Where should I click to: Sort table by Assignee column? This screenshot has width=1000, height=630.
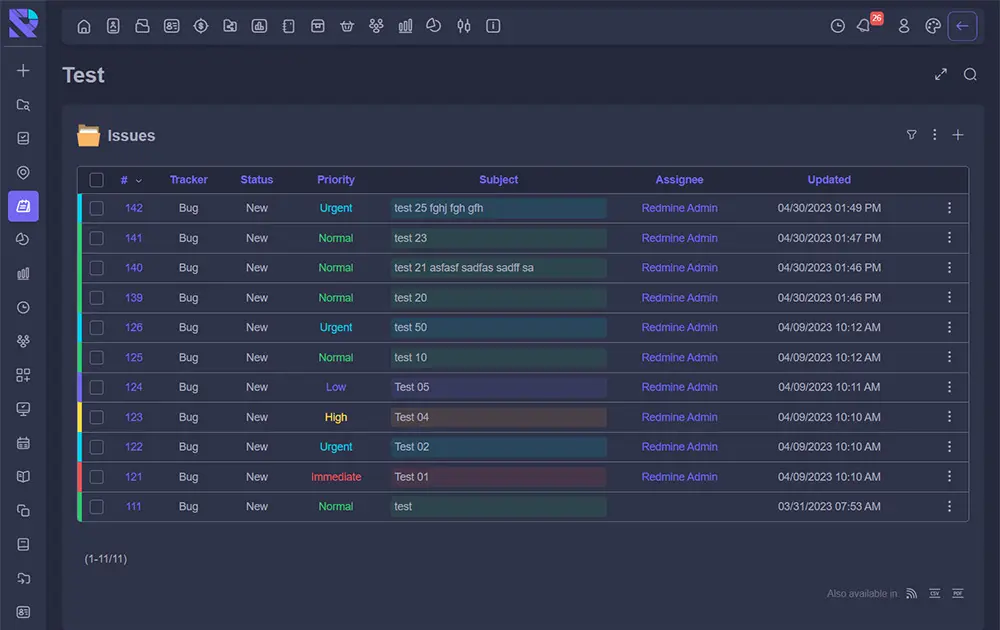click(x=679, y=180)
